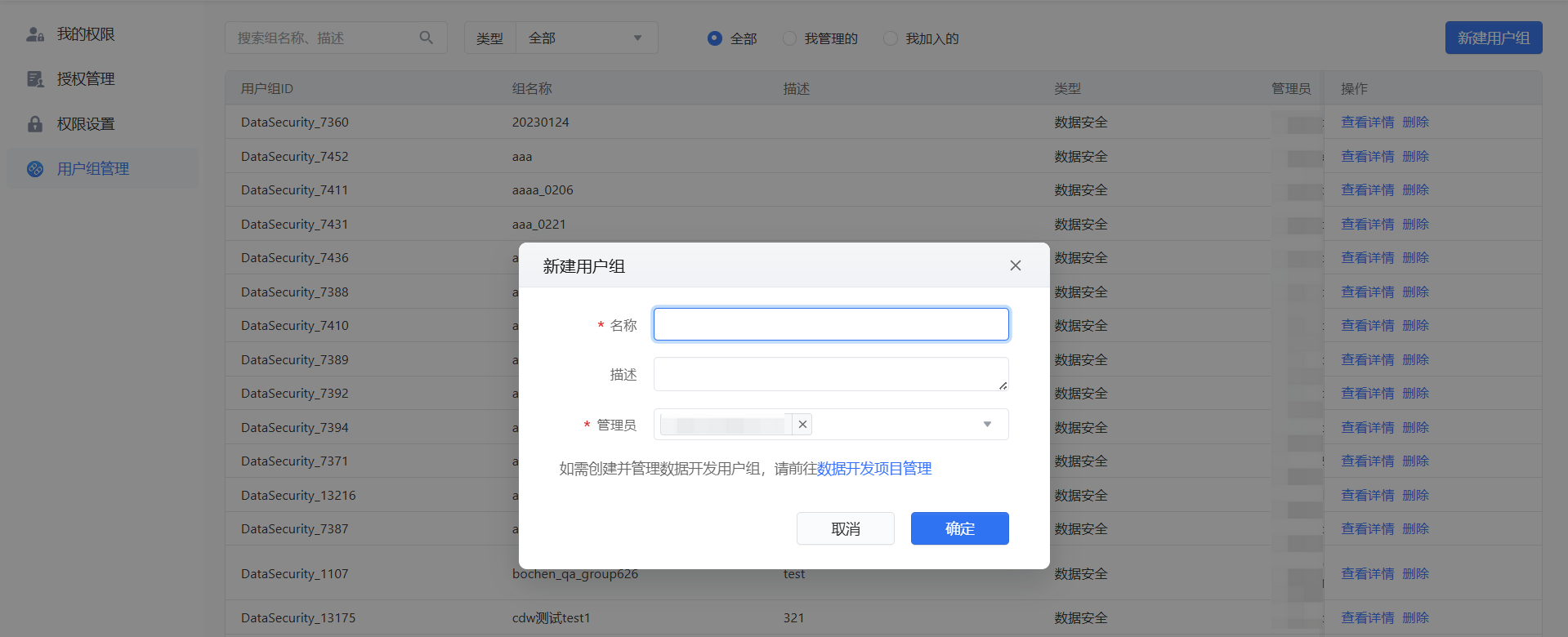Screen dimensions: 1568x637
Task: Click the 取消 button
Action: tap(845, 528)
